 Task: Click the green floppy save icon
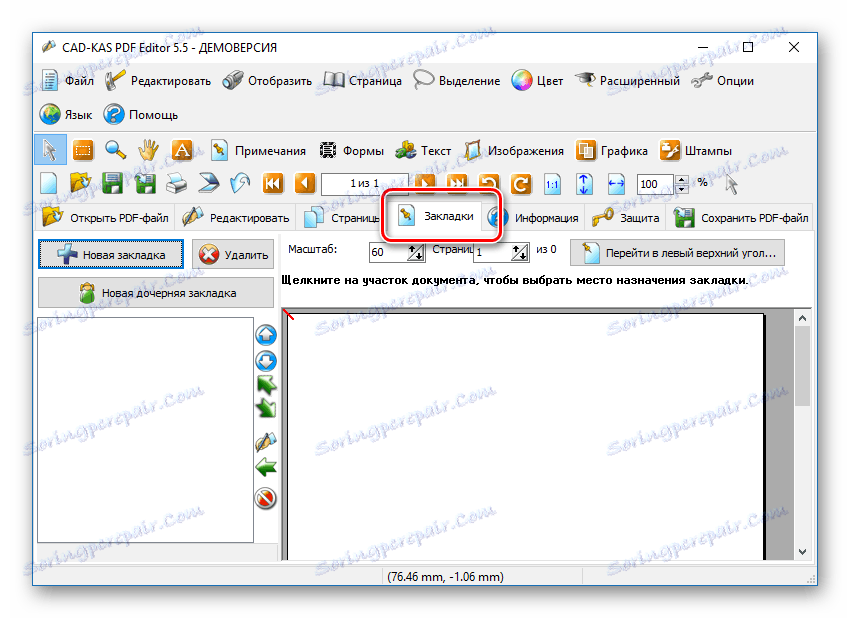click(112, 184)
